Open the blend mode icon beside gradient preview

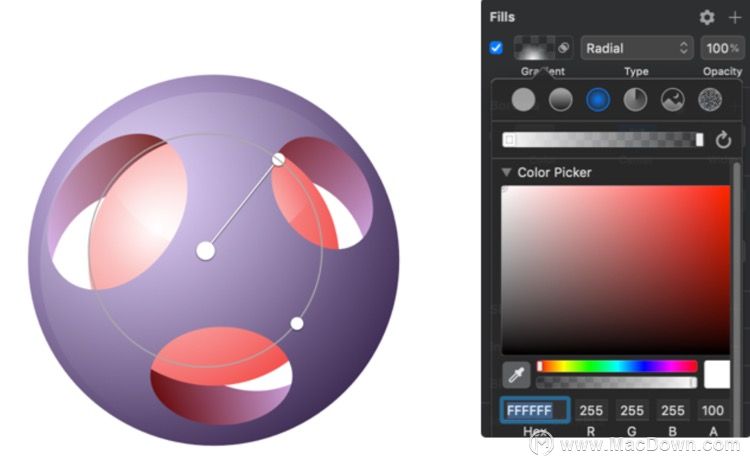(564, 48)
